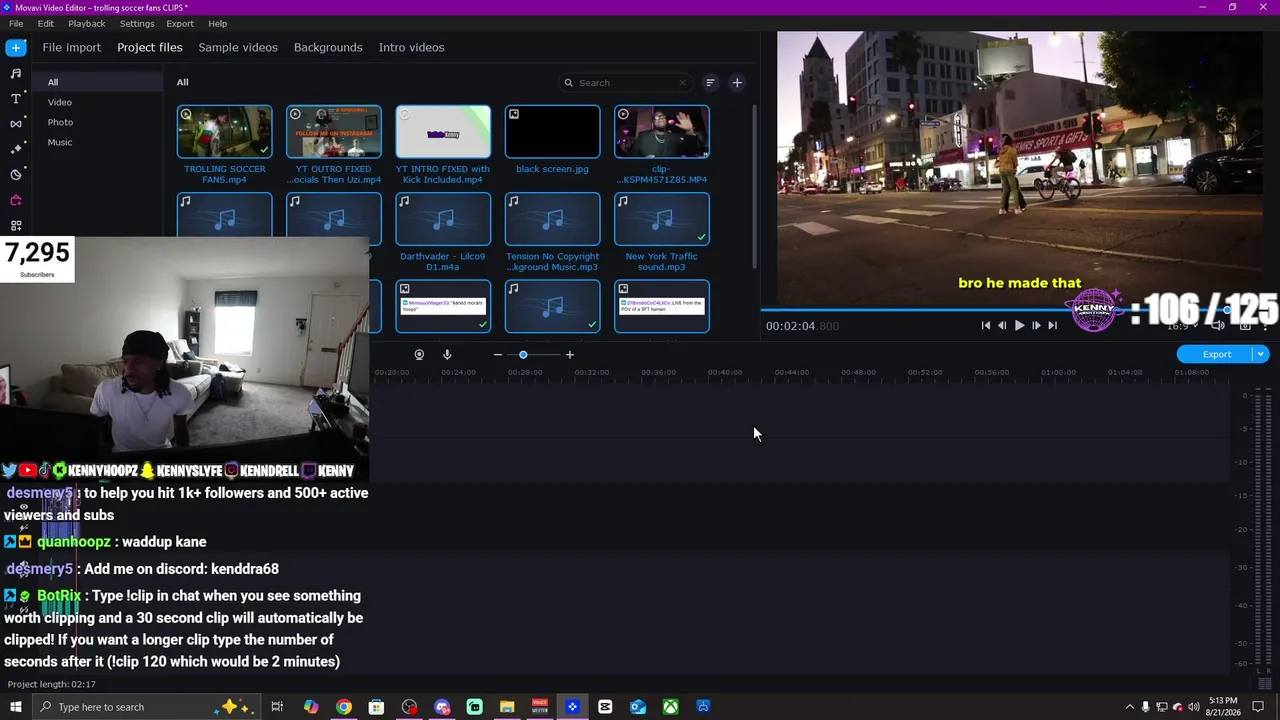The image size is (1280, 720).
Task: Open the round sticker-shaped sidebar panel
Action: point(15,175)
